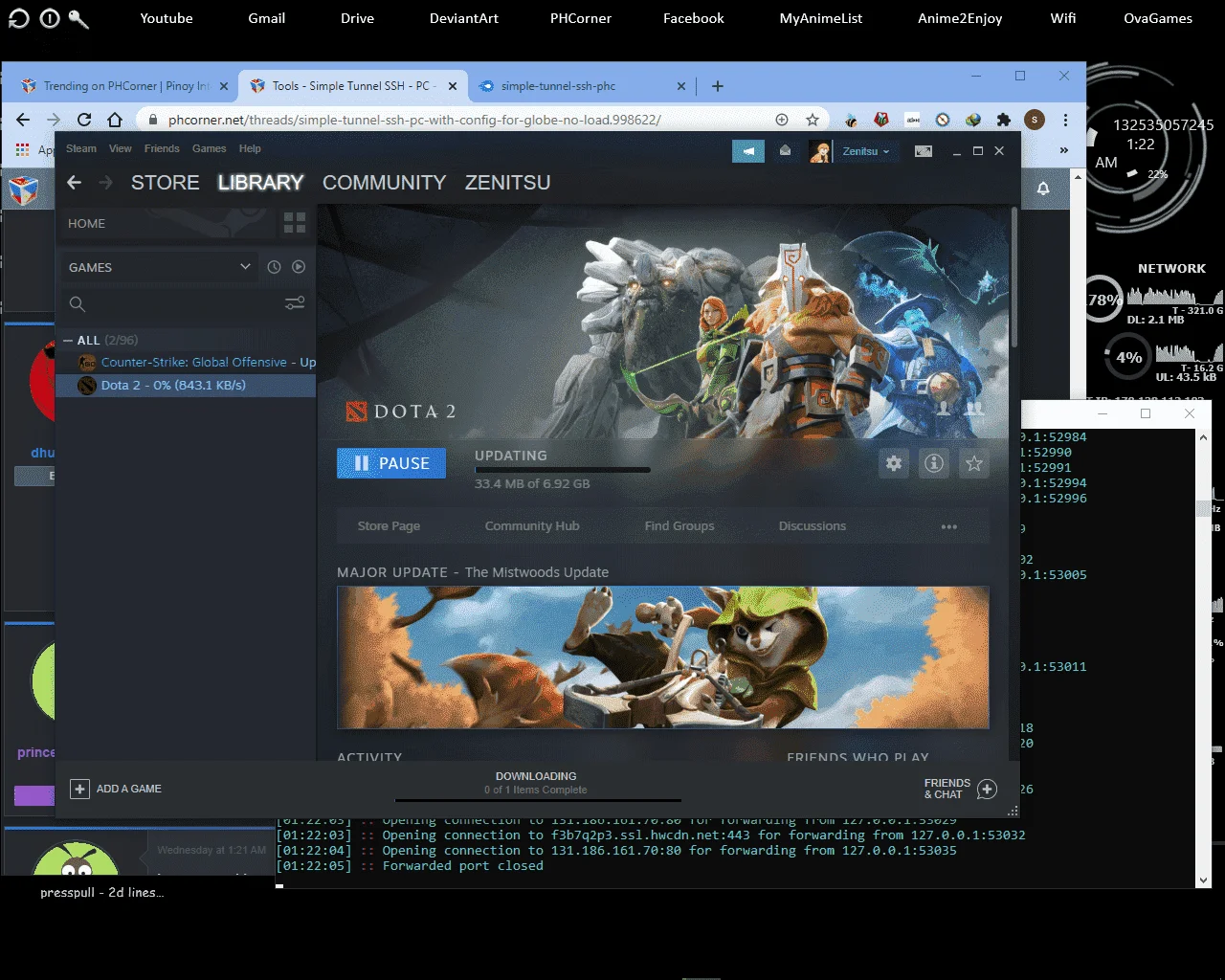Show hidden Chrome bookmarks chevron

pyautogui.click(x=1063, y=150)
